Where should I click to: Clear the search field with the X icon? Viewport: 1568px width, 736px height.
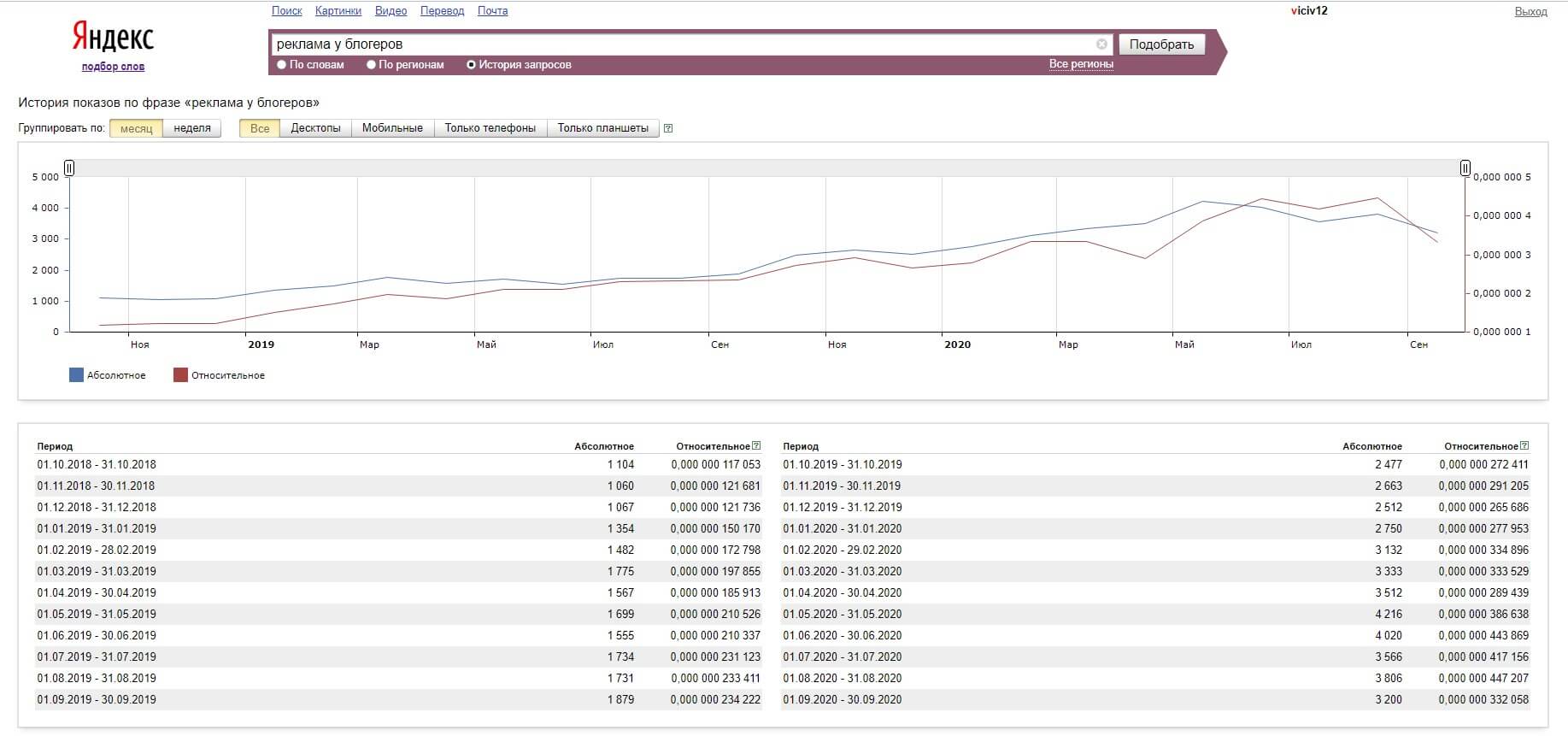click(x=1101, y=44)
